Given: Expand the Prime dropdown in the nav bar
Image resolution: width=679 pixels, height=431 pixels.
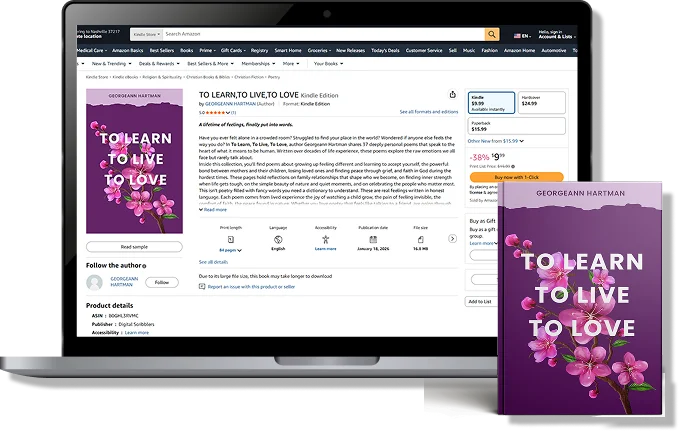Looking at the screenshot, I should click(x=207, y=51).
